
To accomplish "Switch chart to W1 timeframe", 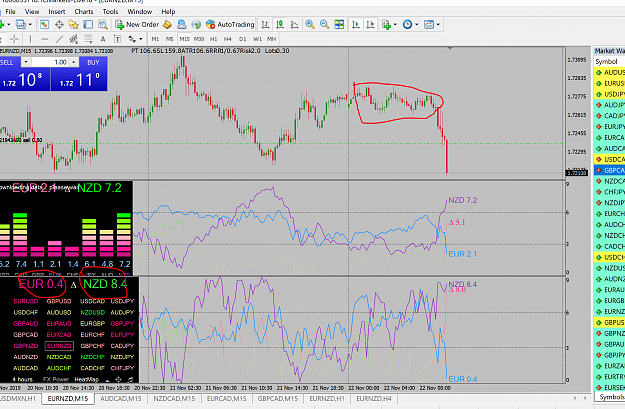I will point(257,39).
